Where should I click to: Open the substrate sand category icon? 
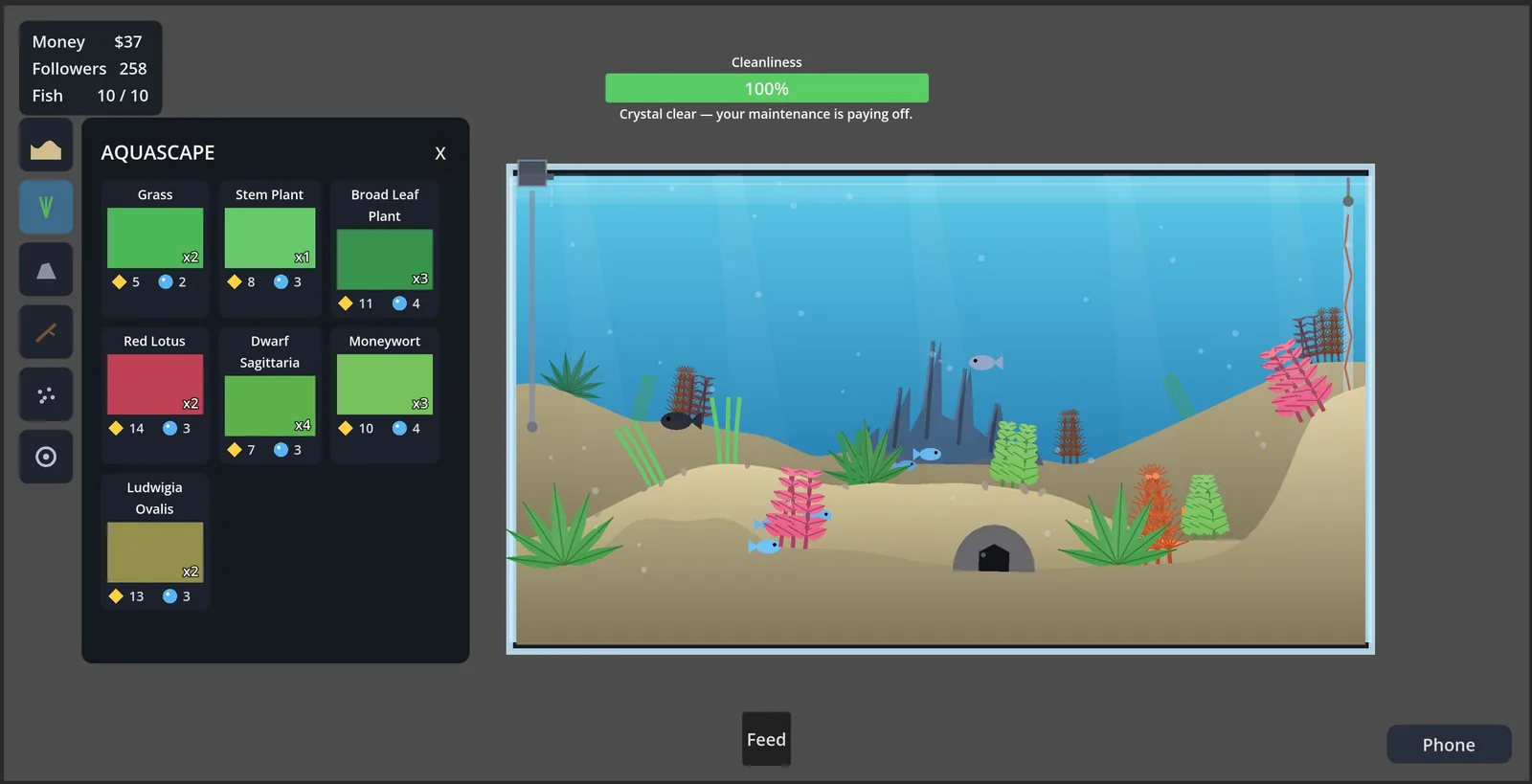46,146
